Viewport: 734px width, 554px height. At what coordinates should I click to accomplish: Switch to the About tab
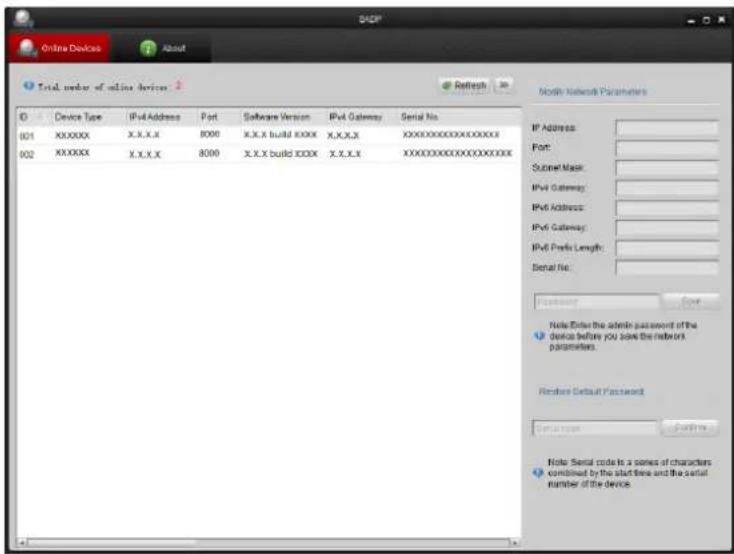[161, 48]
